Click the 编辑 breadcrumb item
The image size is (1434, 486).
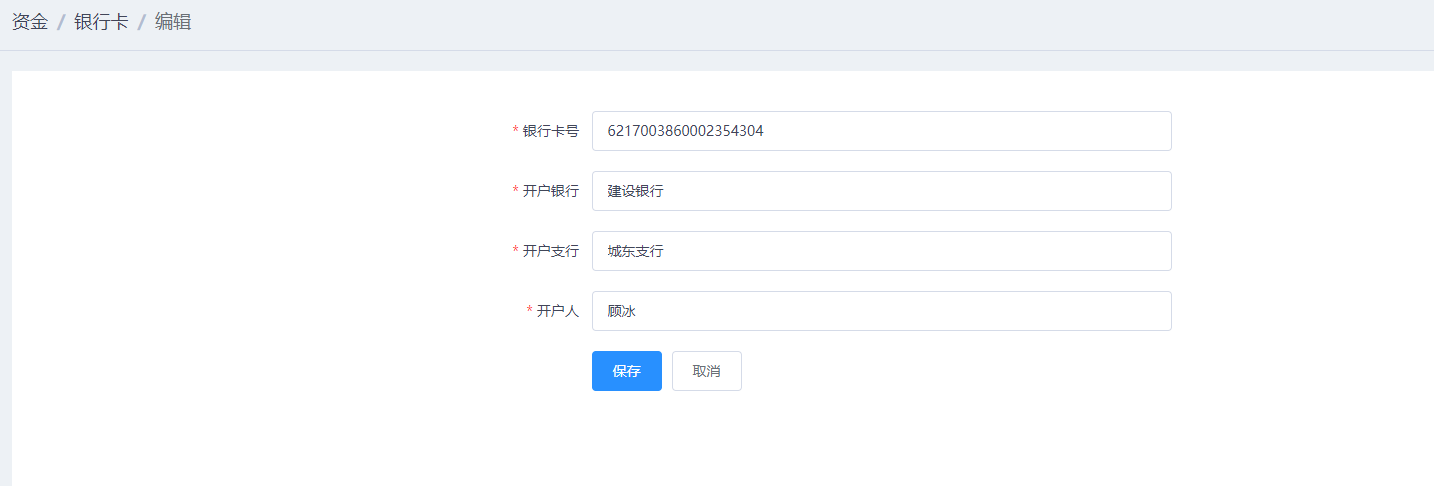click(173, 22)
